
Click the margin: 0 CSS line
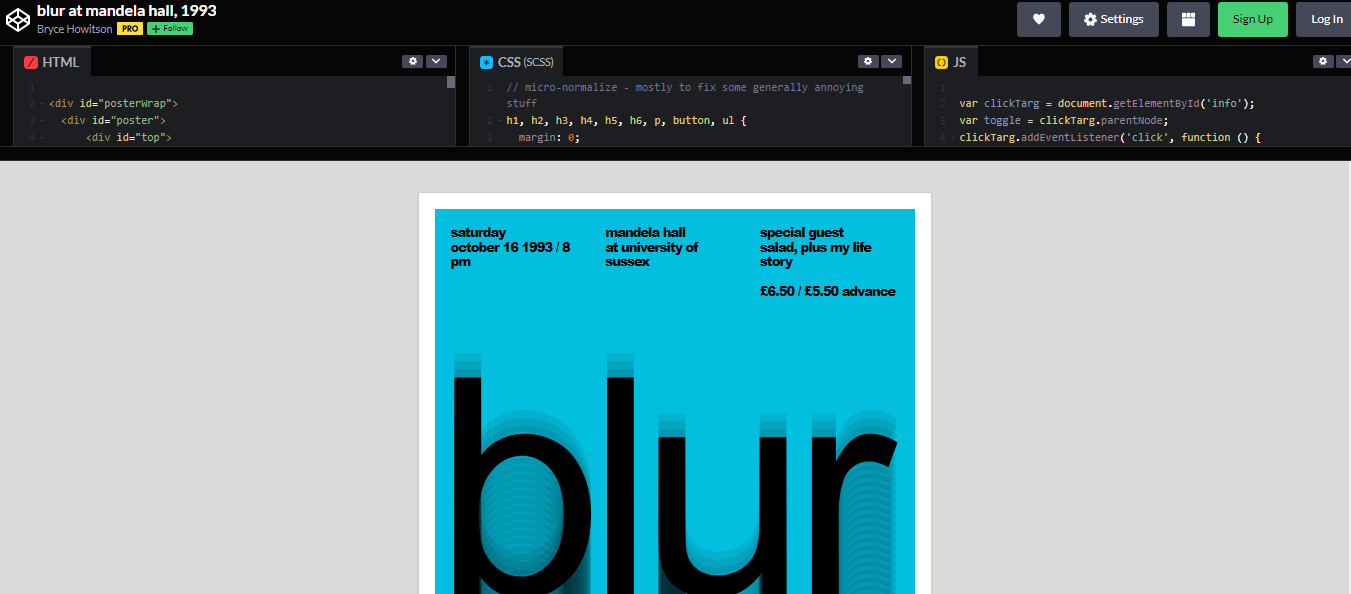click(x=549, y=137)
